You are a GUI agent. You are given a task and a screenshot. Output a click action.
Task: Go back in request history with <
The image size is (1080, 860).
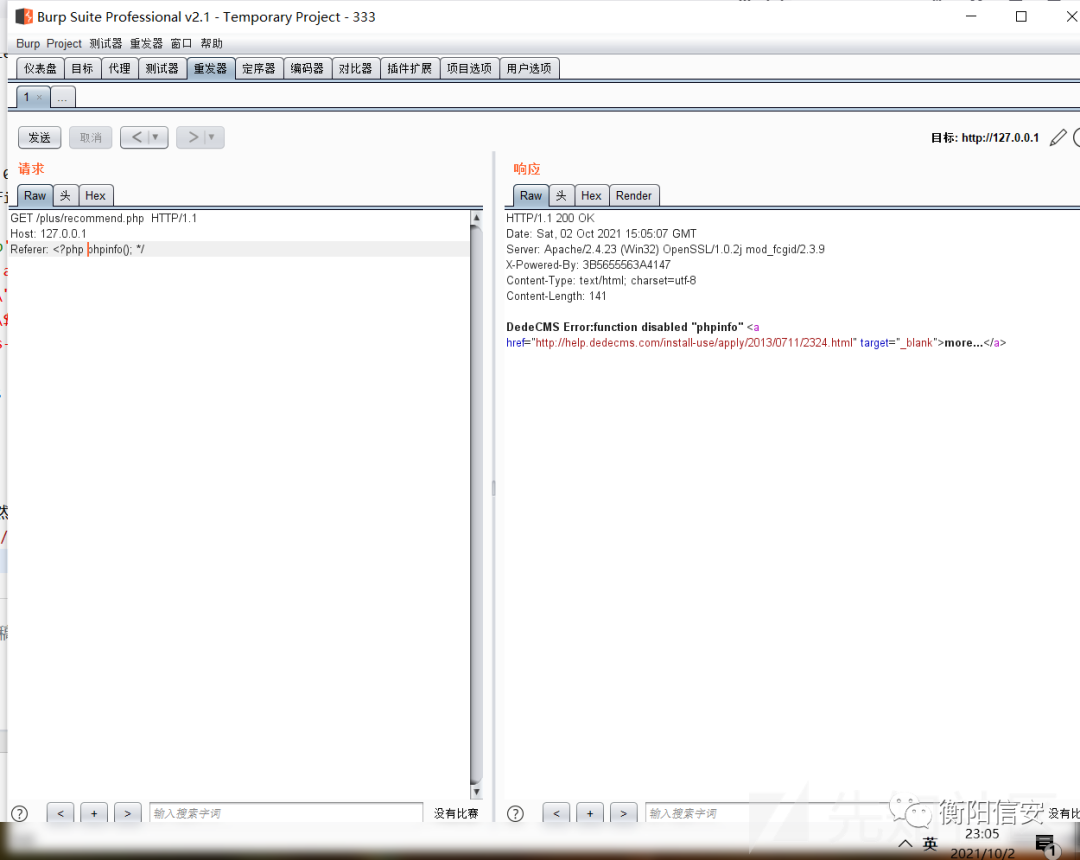[x=136, y=137]
